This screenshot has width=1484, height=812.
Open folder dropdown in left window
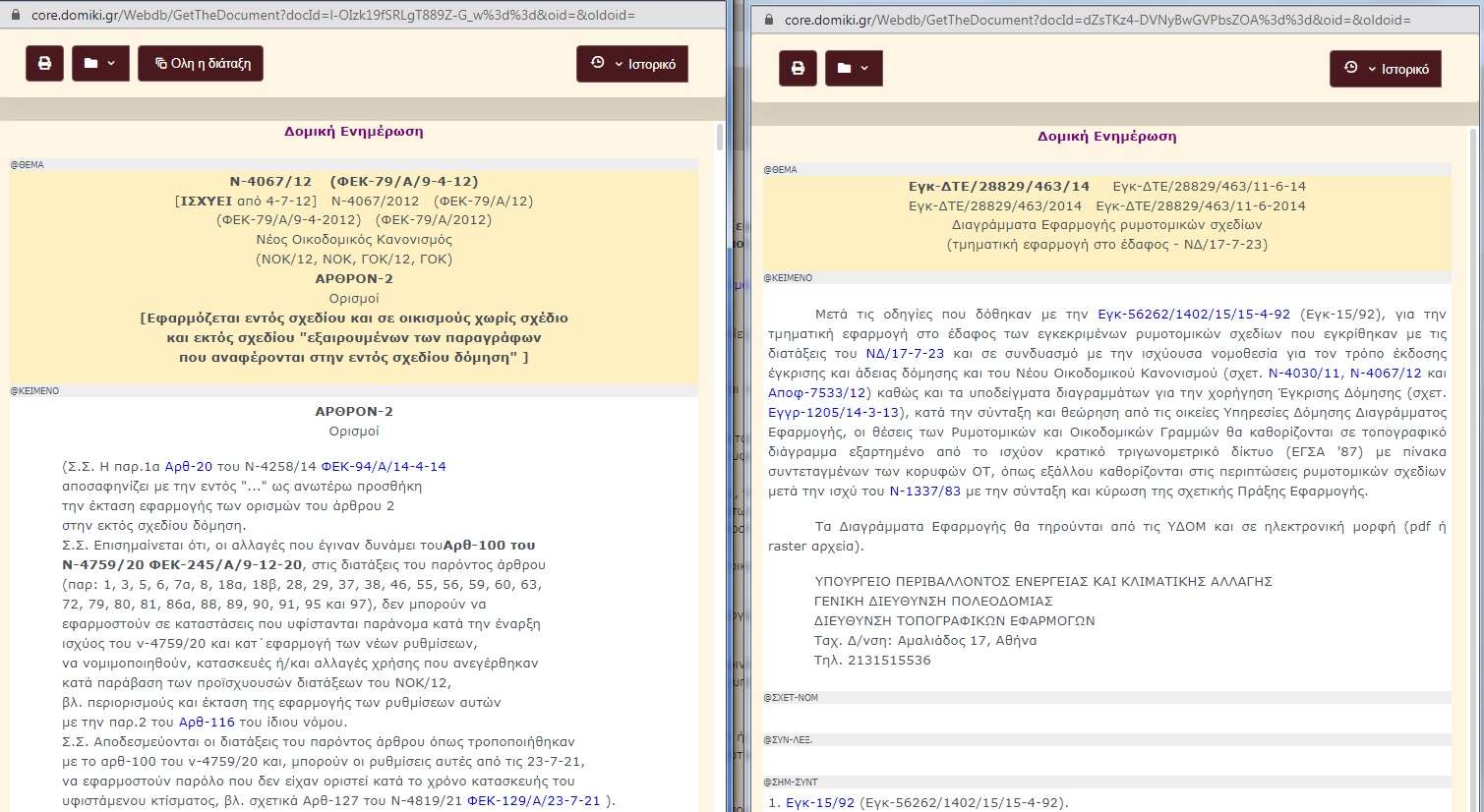pos(100,63)
